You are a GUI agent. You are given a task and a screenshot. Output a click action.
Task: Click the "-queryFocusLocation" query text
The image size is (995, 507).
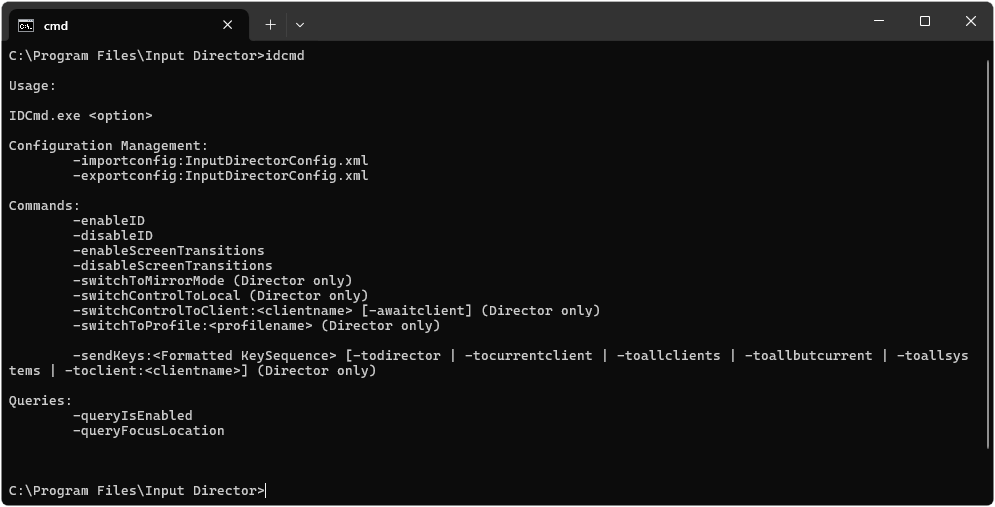[x=149, y=430]
